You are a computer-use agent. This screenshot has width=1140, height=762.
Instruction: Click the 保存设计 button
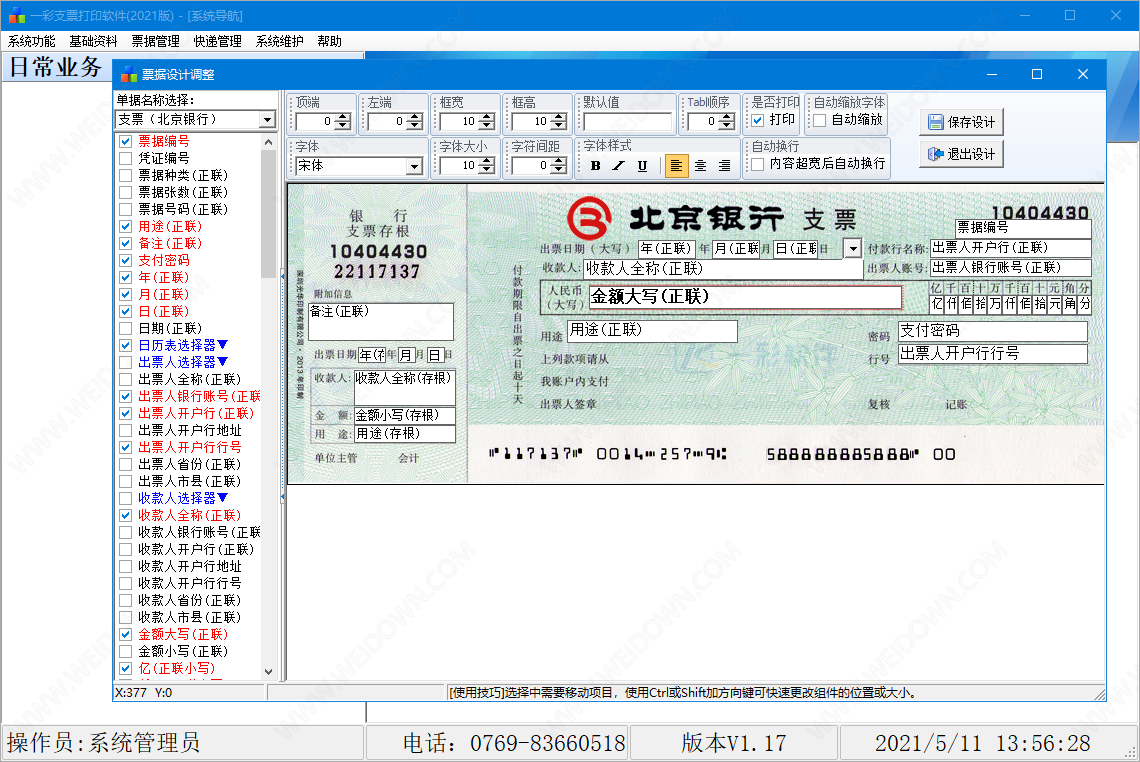point(961,122)
